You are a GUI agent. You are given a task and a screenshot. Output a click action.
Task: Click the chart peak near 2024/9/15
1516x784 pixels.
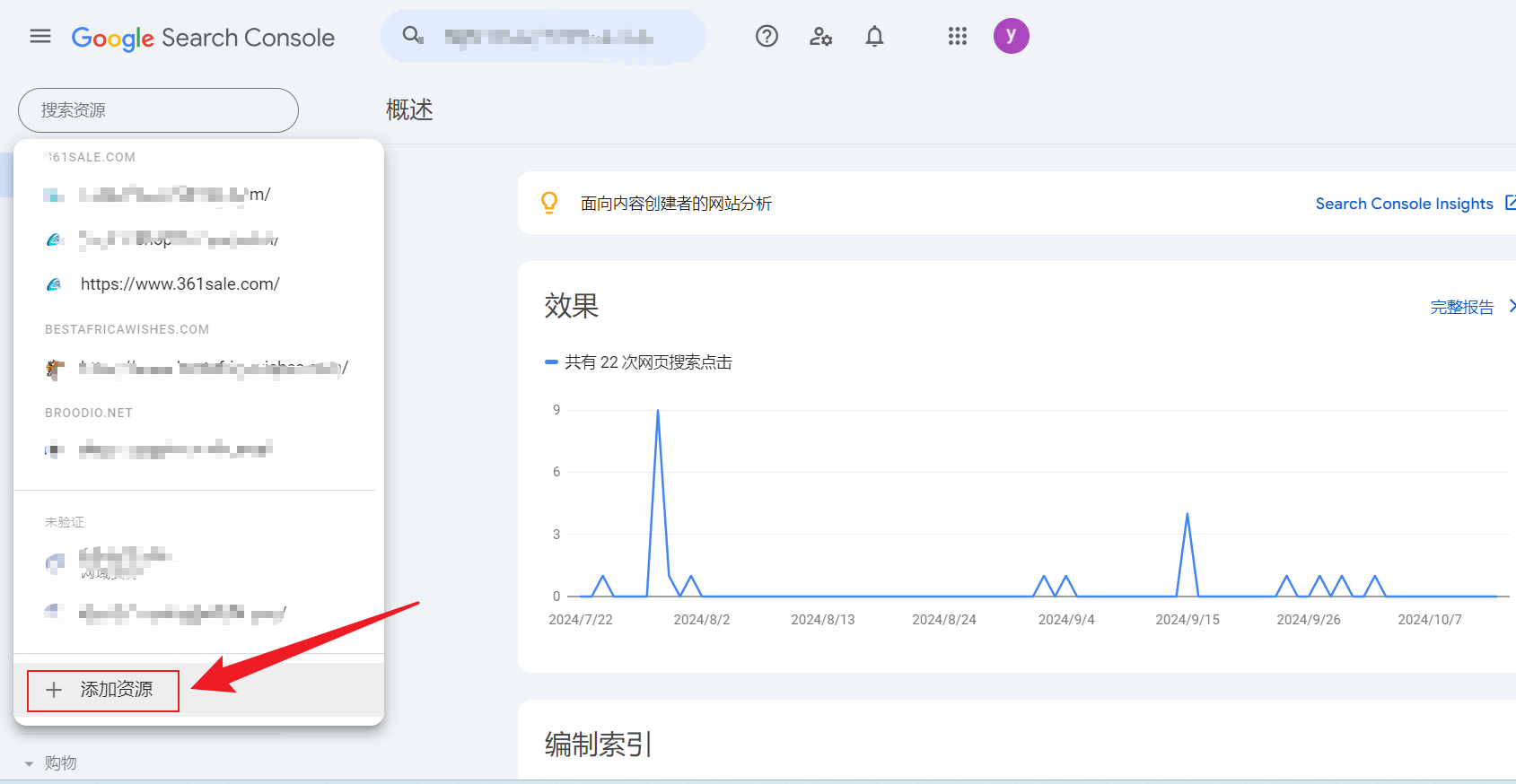pyautogui.click(x=1187, y=515)
